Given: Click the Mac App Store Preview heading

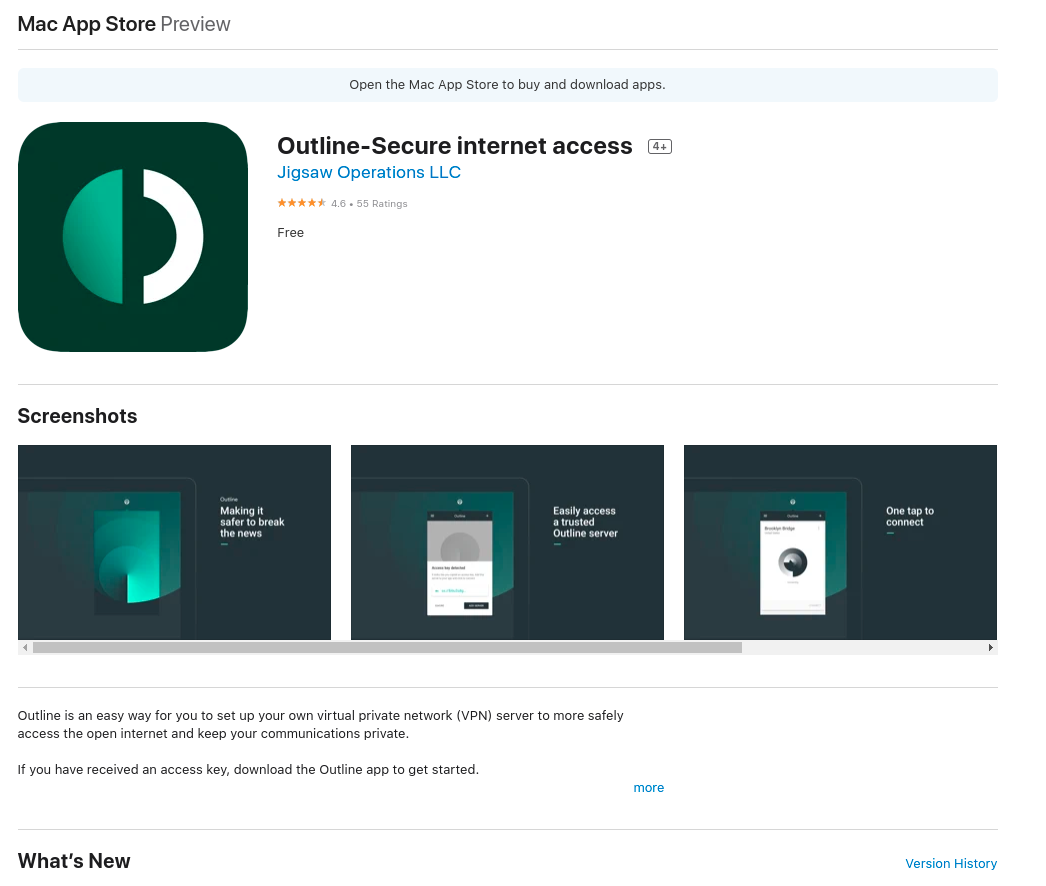Looking at the screenshot, I should pyautogui.click(x=124, y=24).
